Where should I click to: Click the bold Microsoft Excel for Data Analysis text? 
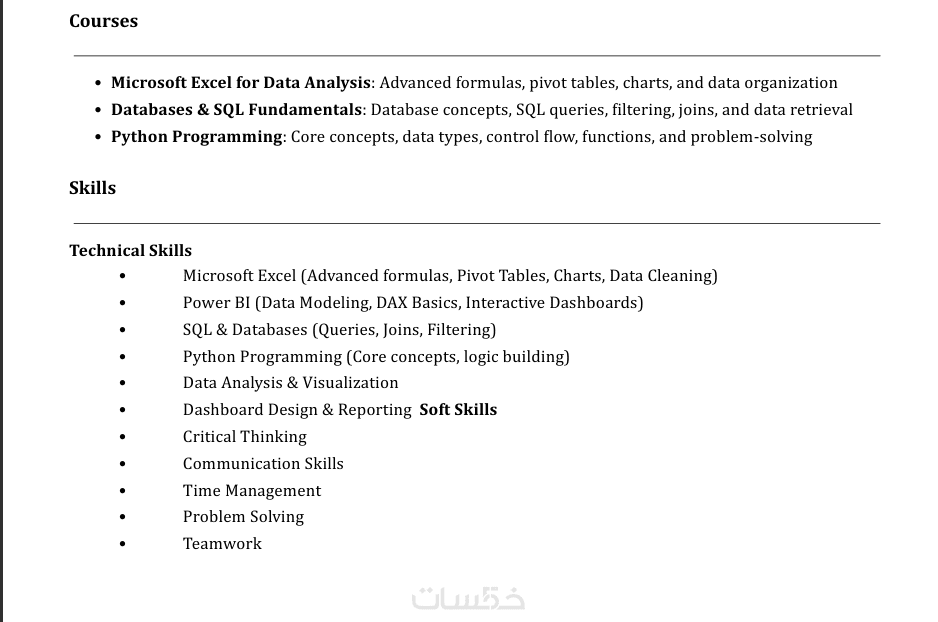[x=240, y=83]
